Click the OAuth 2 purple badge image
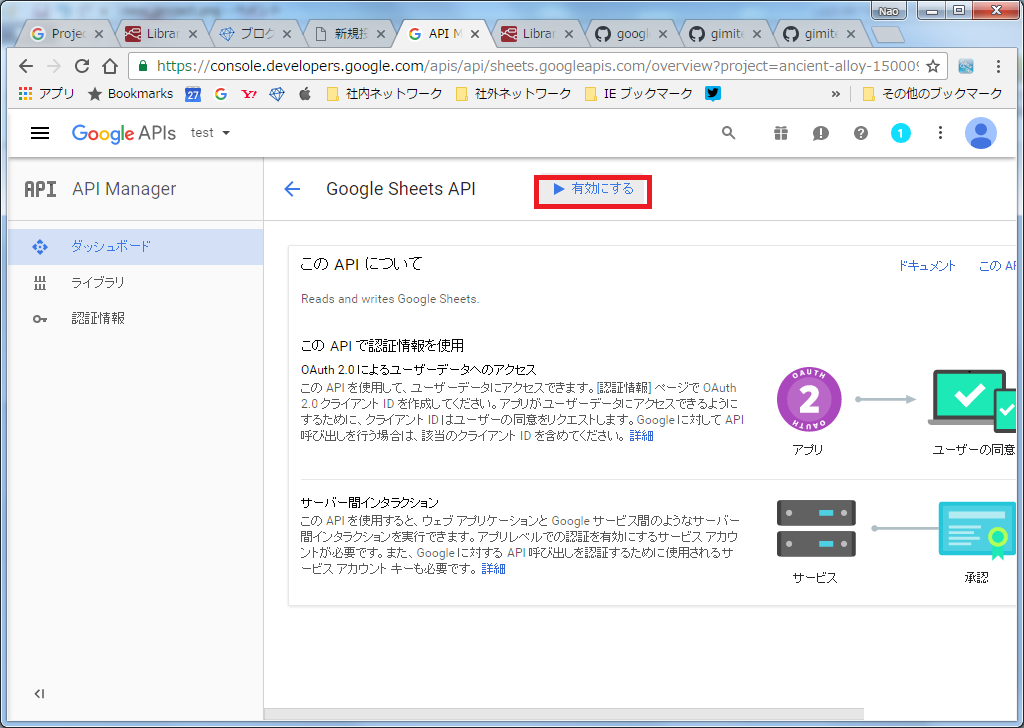The width and height of the screenshot is (1024, 728). tap(808, 400)
